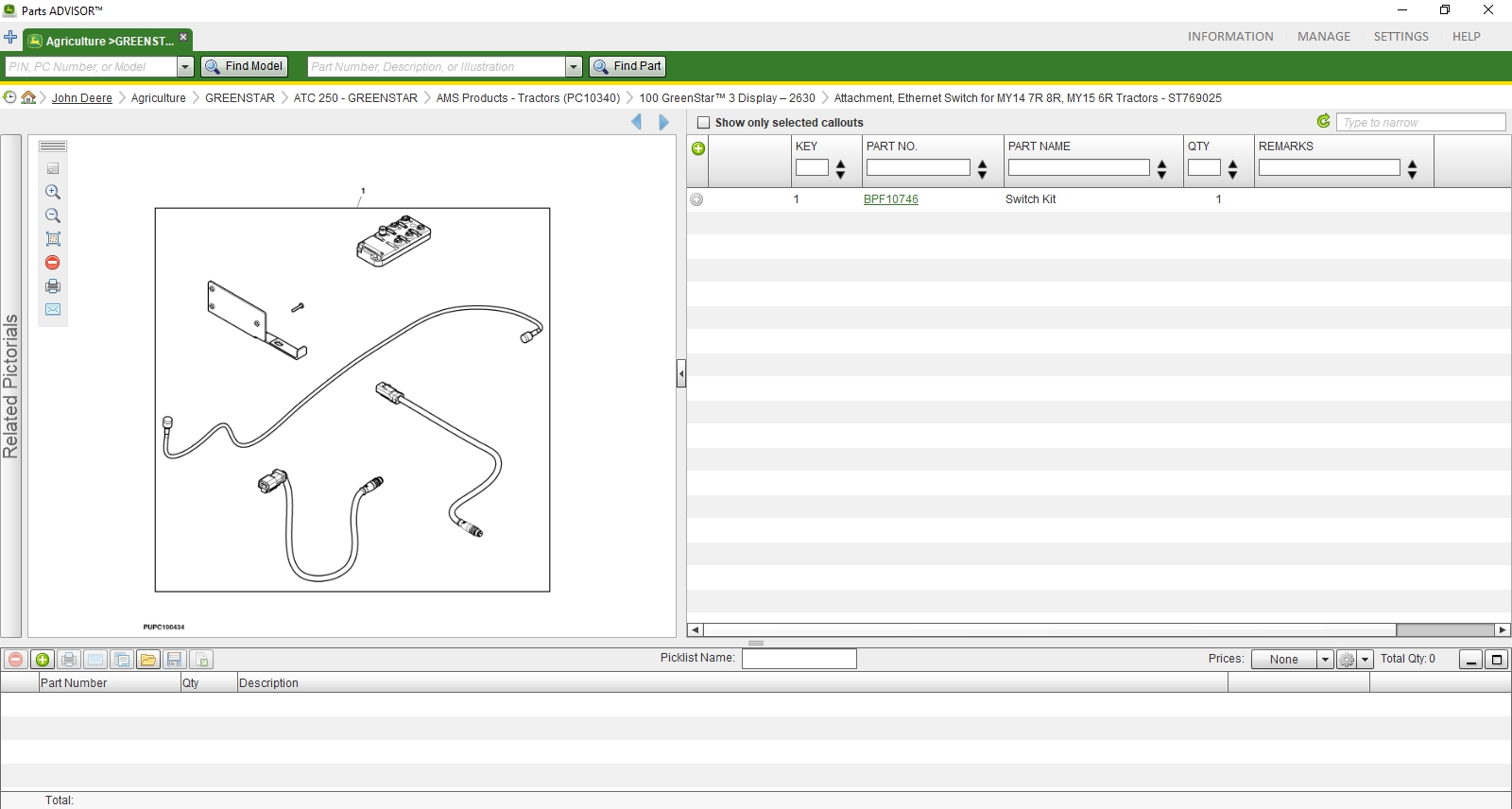Viewport: 1512px width, 809px height.
Task: Open the INFORMATION menu
Action: coord(1230,37)
